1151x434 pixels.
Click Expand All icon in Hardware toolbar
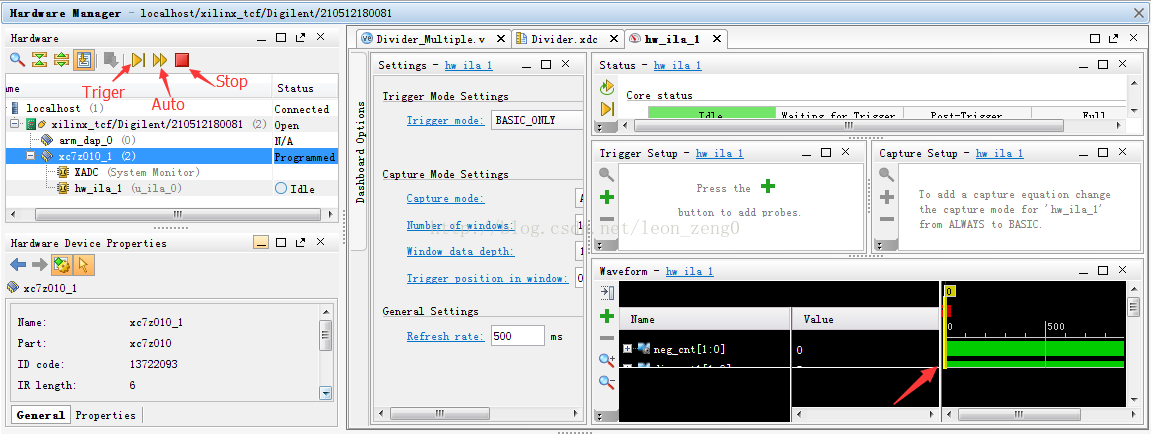click(x=62, y=59)
